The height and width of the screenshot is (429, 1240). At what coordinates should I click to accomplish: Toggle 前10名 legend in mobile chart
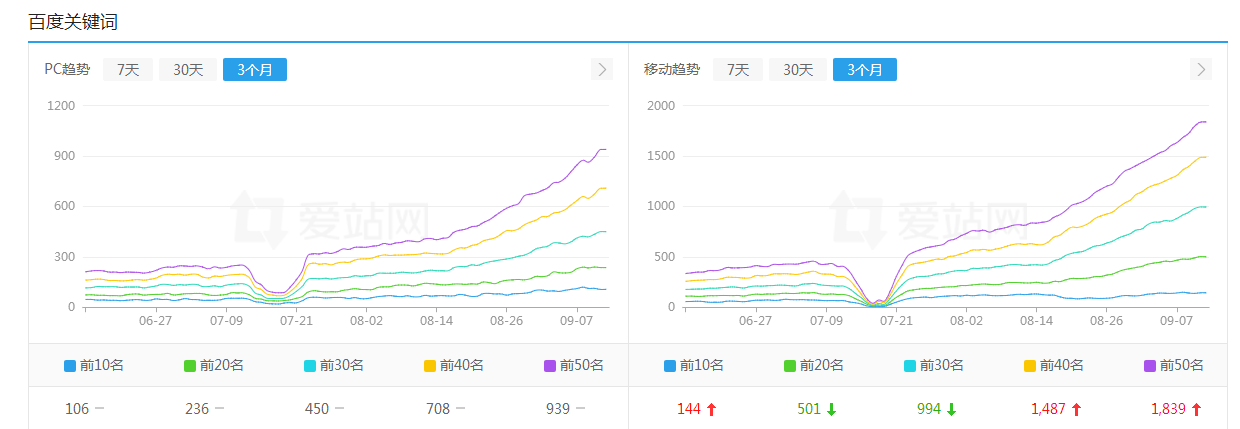tap(694, 366)
